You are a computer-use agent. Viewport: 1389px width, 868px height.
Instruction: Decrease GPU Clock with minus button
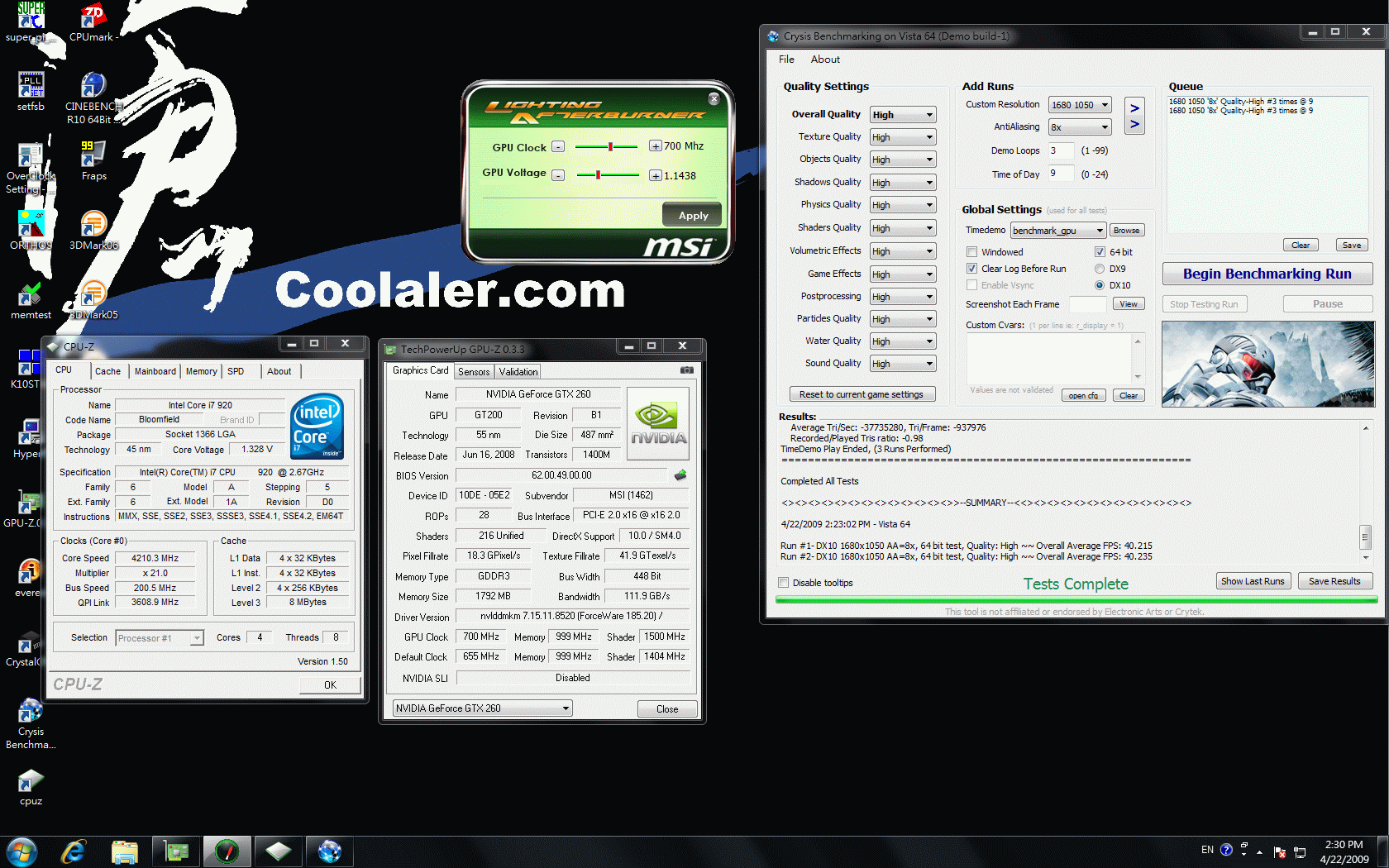[x=558, y=146]
